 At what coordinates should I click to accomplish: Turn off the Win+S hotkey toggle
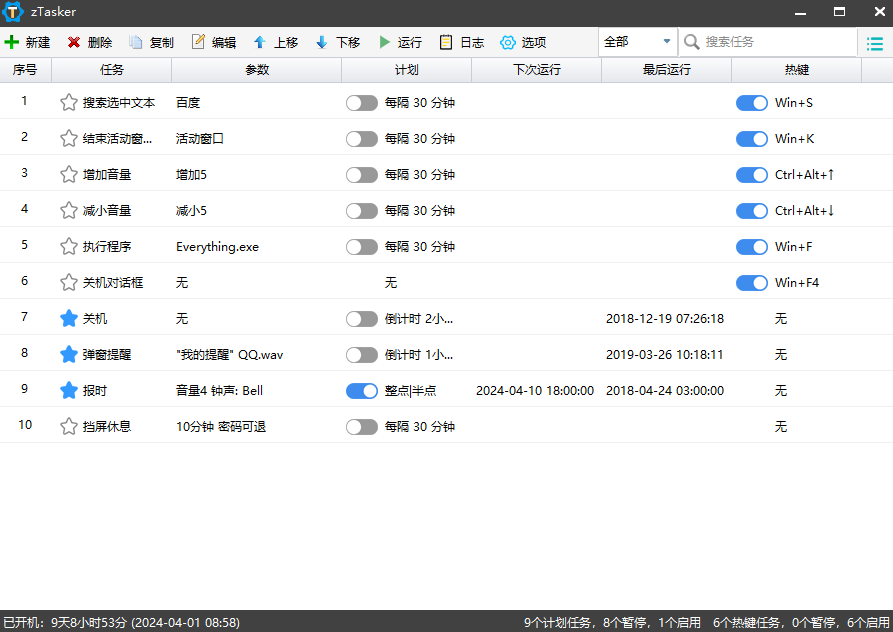(752, 102)
